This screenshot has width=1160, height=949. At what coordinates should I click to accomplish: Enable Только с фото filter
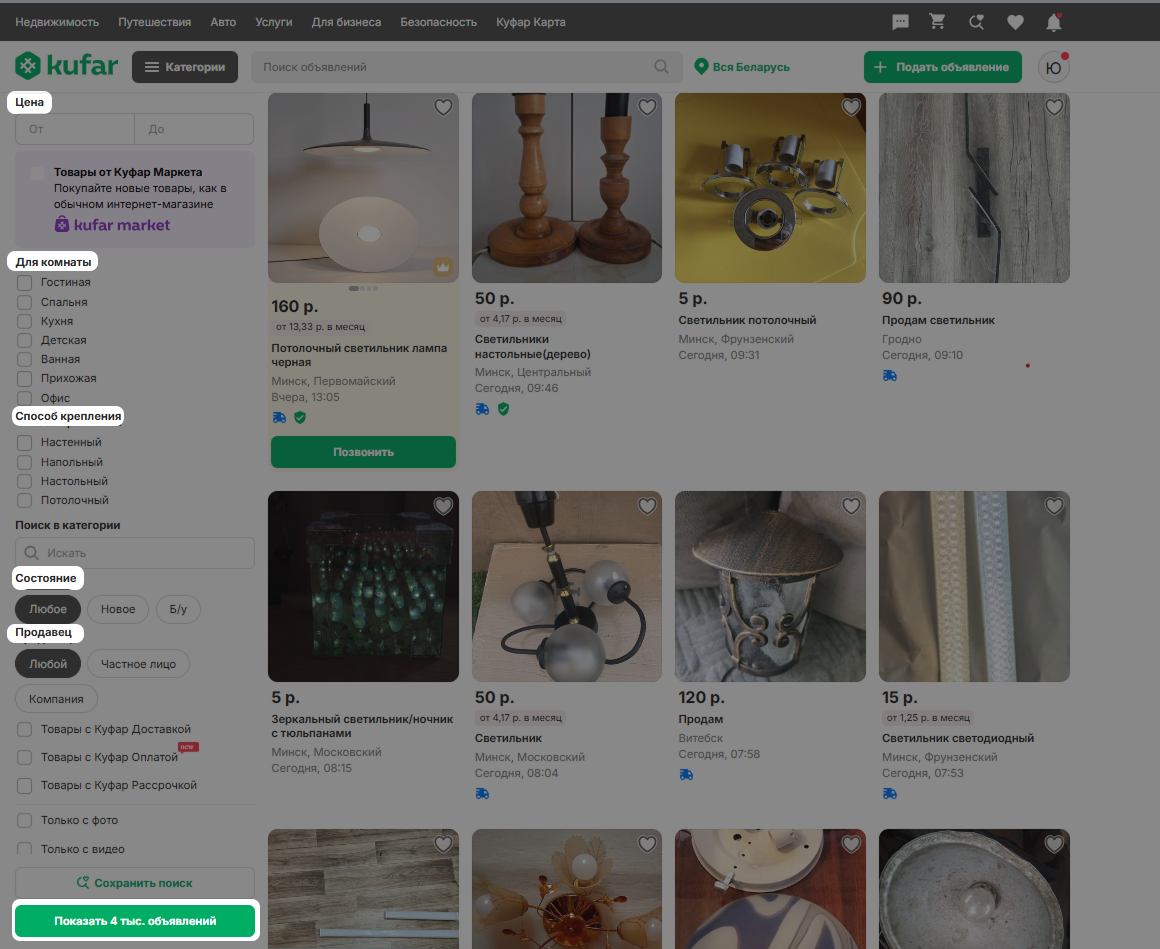click(x=24, y=820)
